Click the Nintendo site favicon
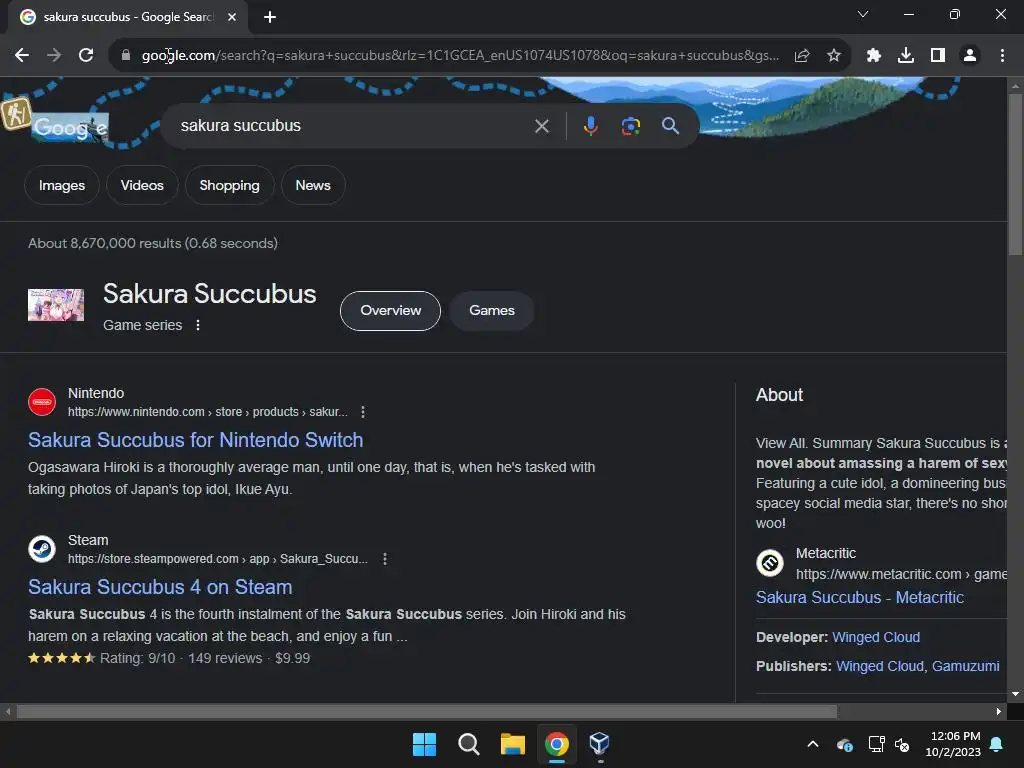Viewport: 1024px width, 768px height. [x=42, y=402]
